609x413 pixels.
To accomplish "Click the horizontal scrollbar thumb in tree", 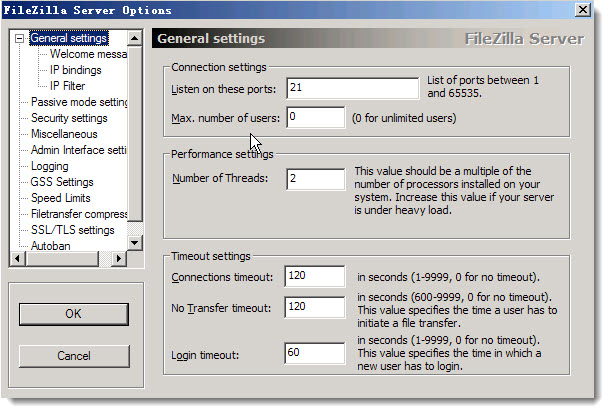I will (62, 258).
